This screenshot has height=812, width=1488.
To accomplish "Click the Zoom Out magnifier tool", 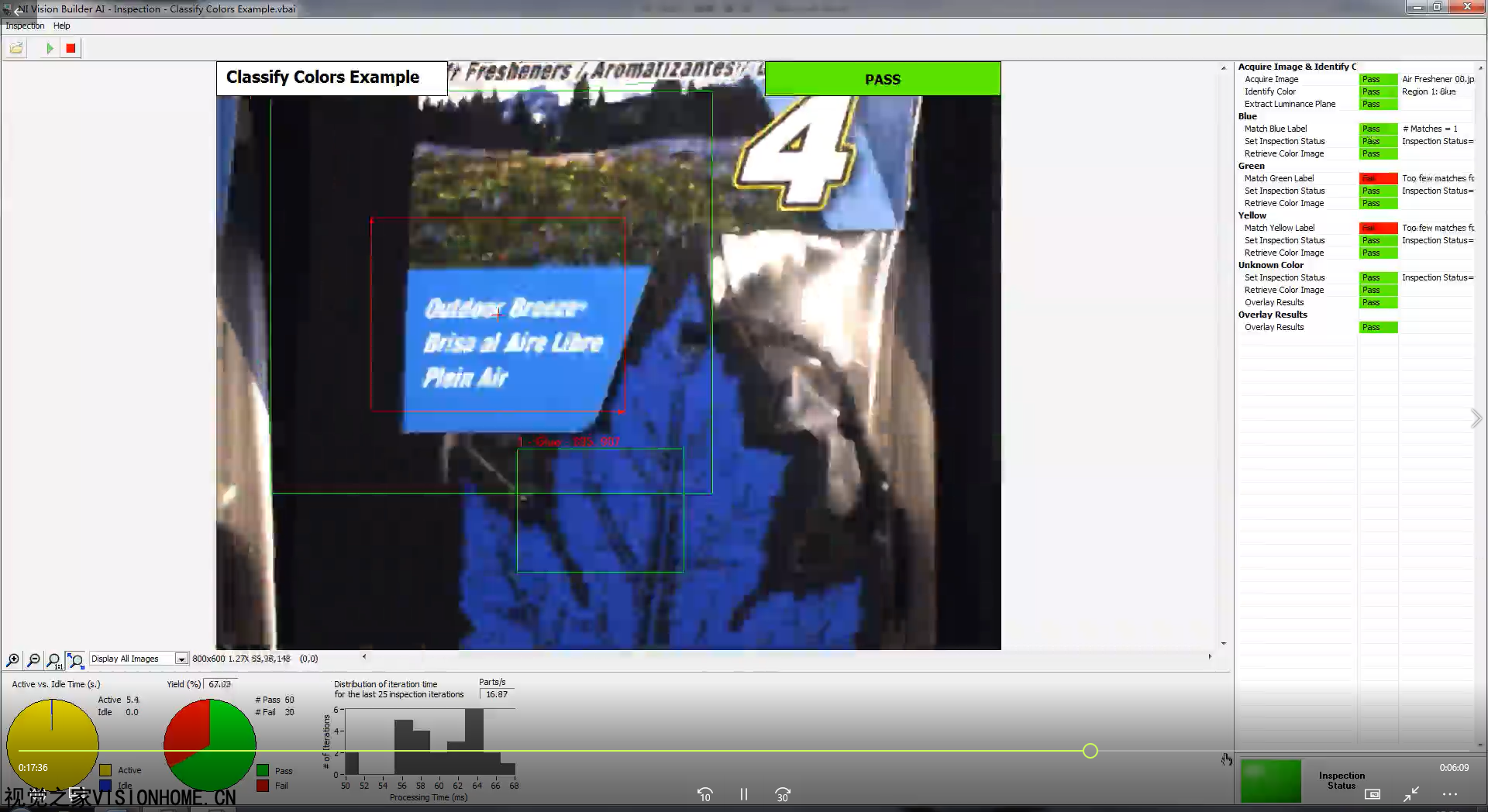I will point(33,659).
